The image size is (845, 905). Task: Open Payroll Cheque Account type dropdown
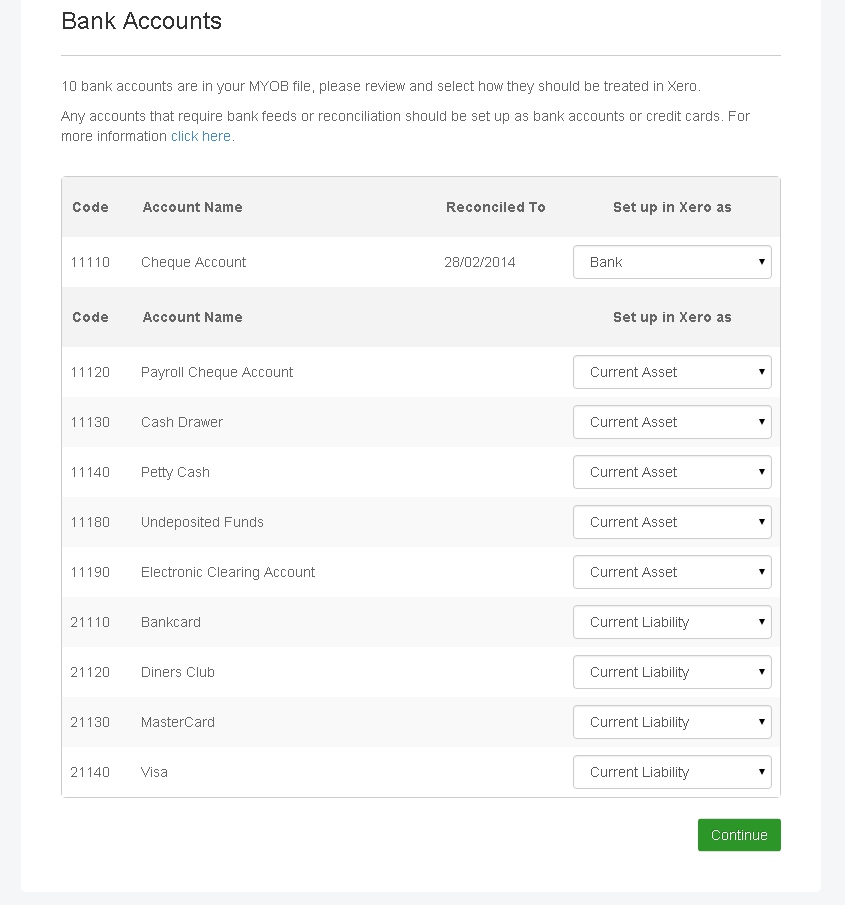(x=672, y=372)
